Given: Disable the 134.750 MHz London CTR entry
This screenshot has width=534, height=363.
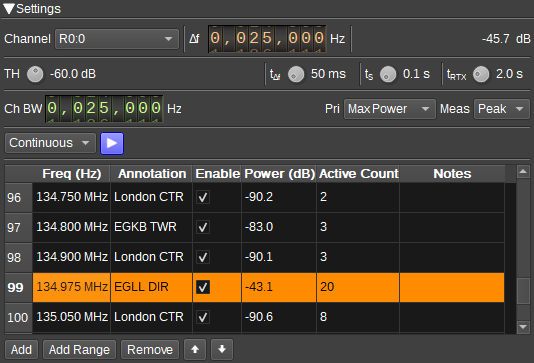Looking at the screenshot, I should [x=203, y=197].
